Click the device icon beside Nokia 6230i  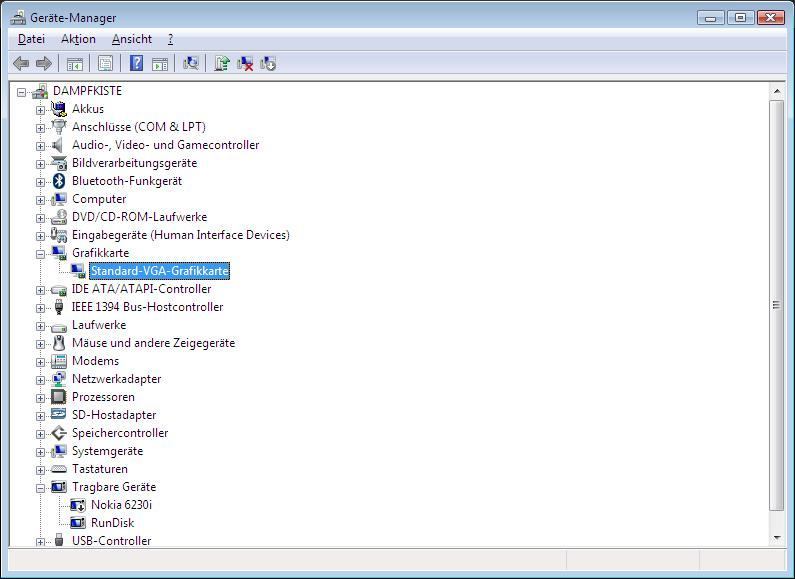78,505
